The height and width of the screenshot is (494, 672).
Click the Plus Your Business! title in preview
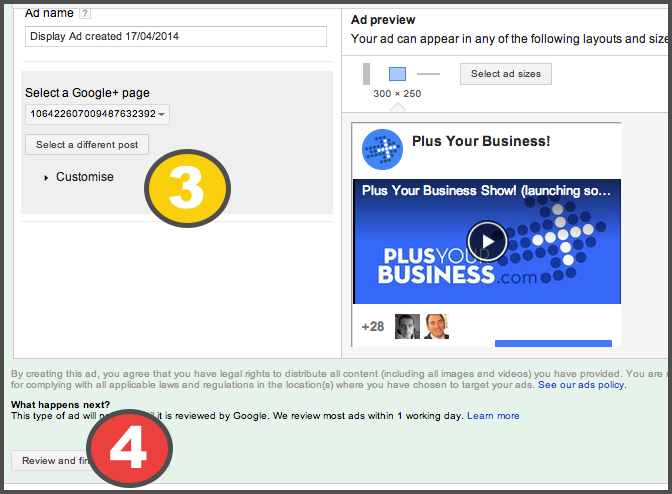(481, 141)
